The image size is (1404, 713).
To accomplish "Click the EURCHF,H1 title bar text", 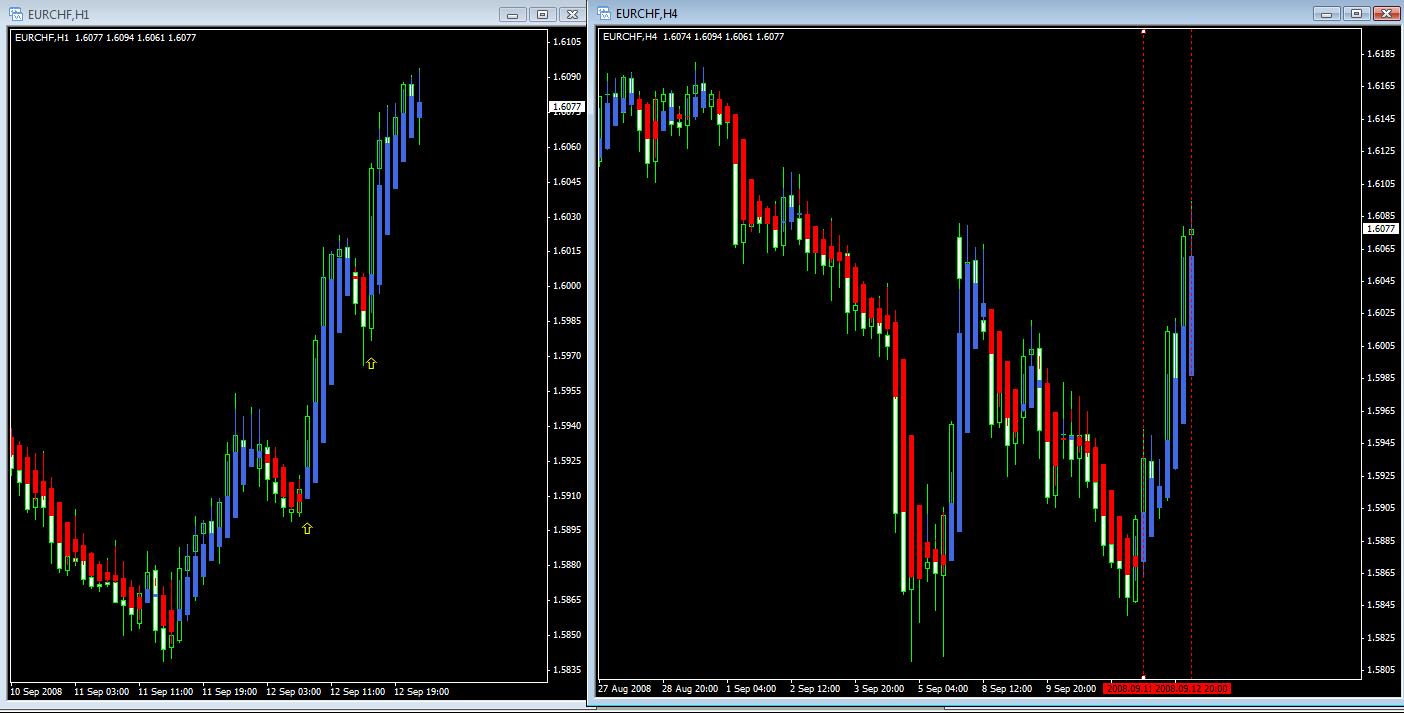I will (59, 14).
